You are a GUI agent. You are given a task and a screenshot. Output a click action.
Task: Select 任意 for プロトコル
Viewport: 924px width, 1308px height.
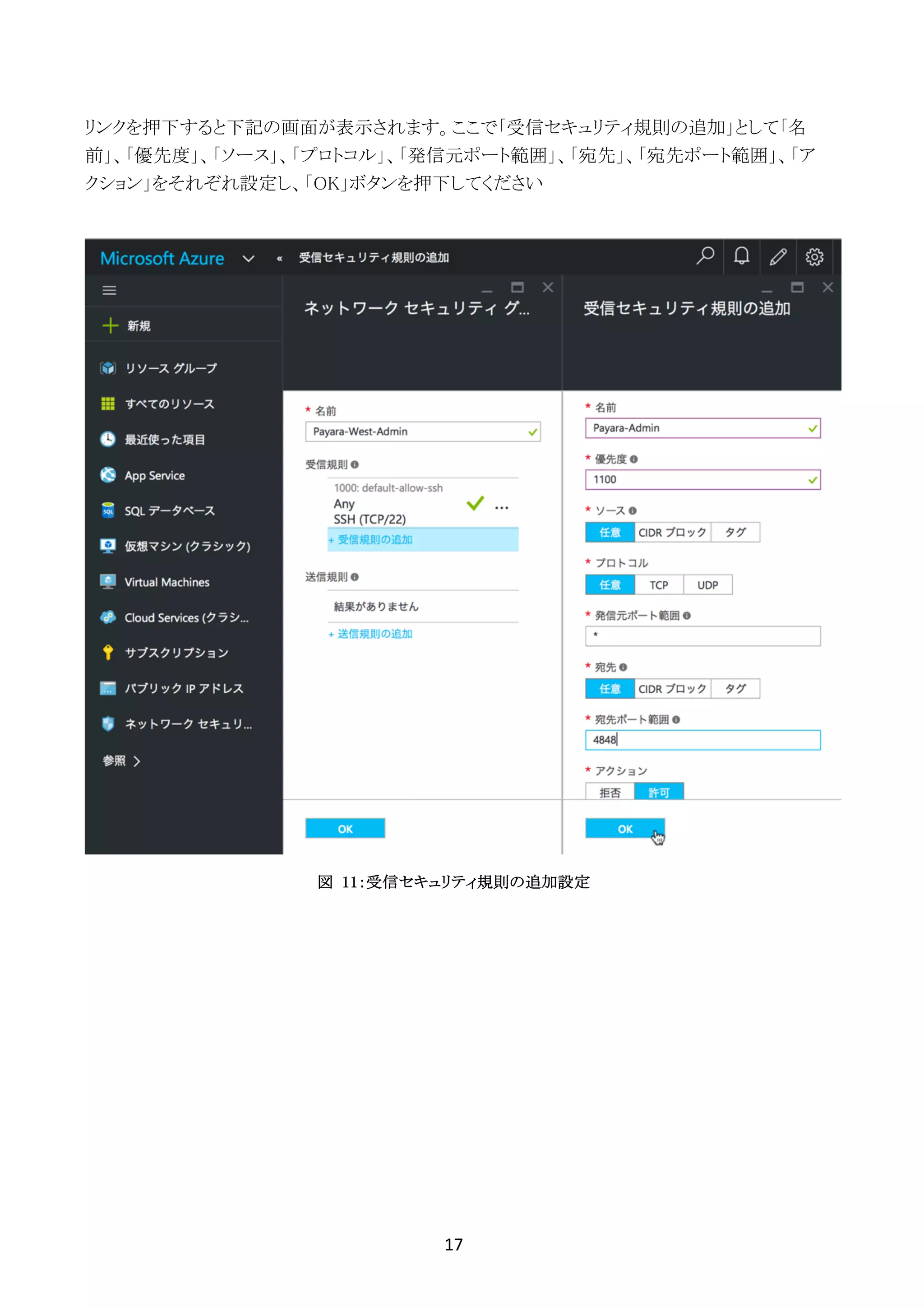click(x=610, y=584)
